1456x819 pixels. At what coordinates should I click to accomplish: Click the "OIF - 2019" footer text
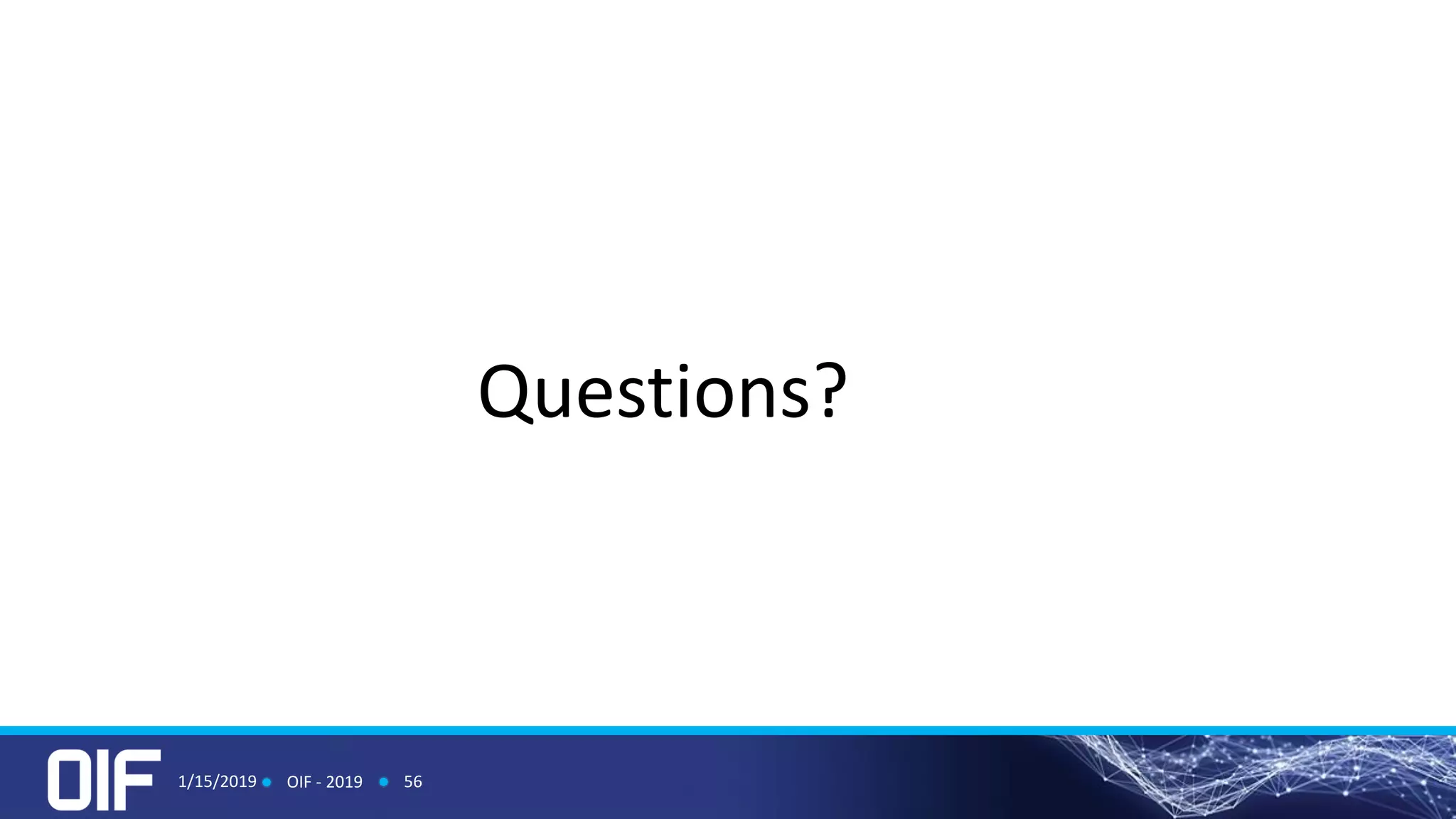tap(324, 782)
